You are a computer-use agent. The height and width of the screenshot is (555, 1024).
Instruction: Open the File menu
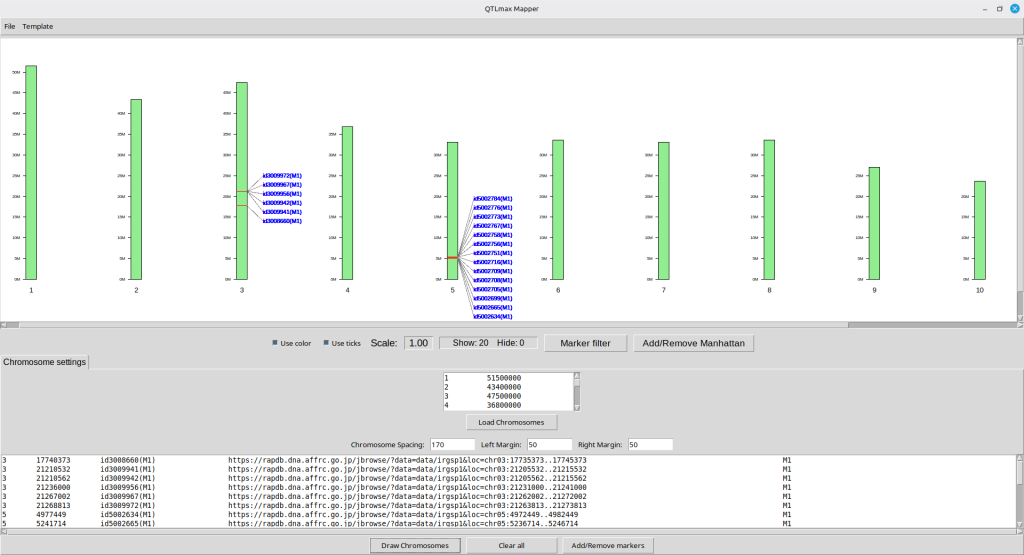pos(10,26)
